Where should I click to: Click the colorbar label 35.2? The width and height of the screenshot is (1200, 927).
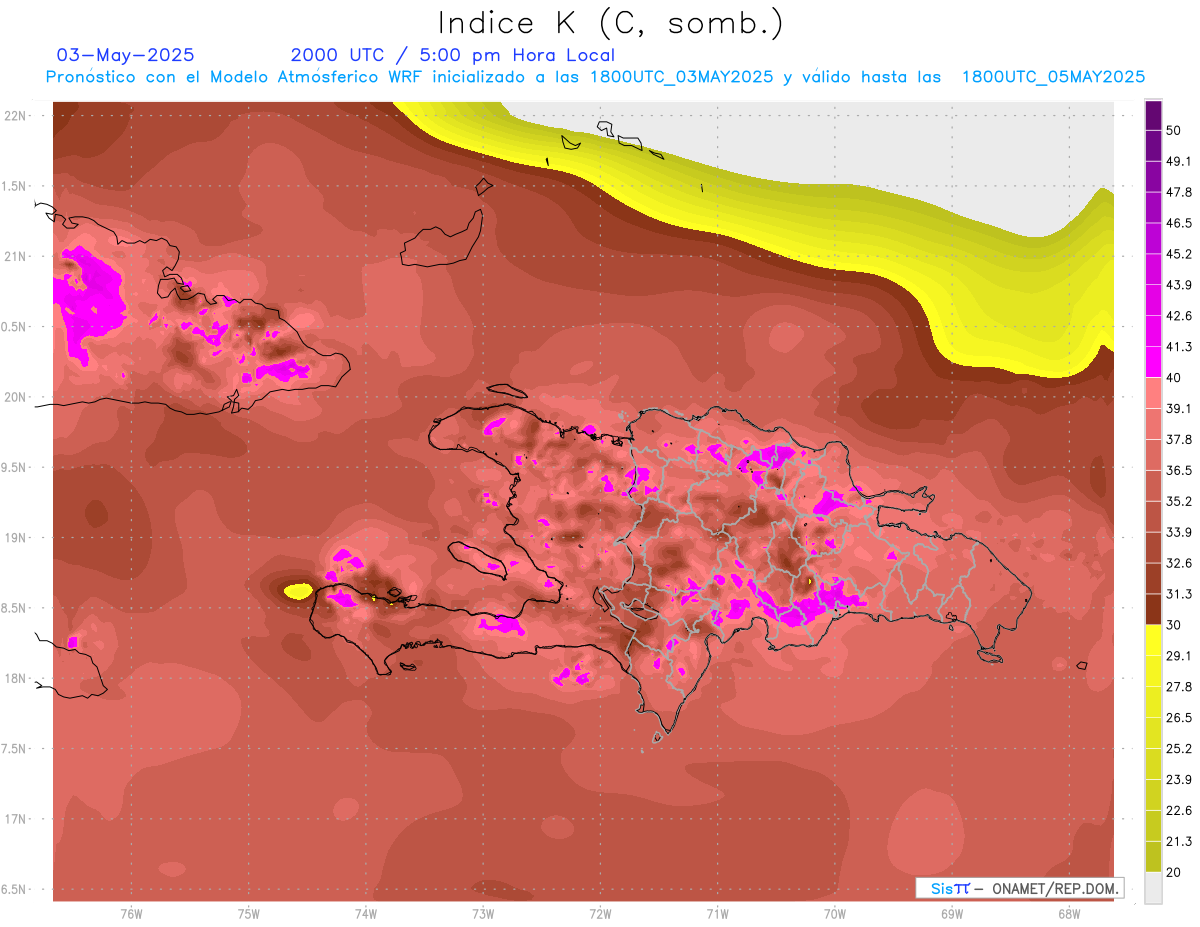point(1180,501)
